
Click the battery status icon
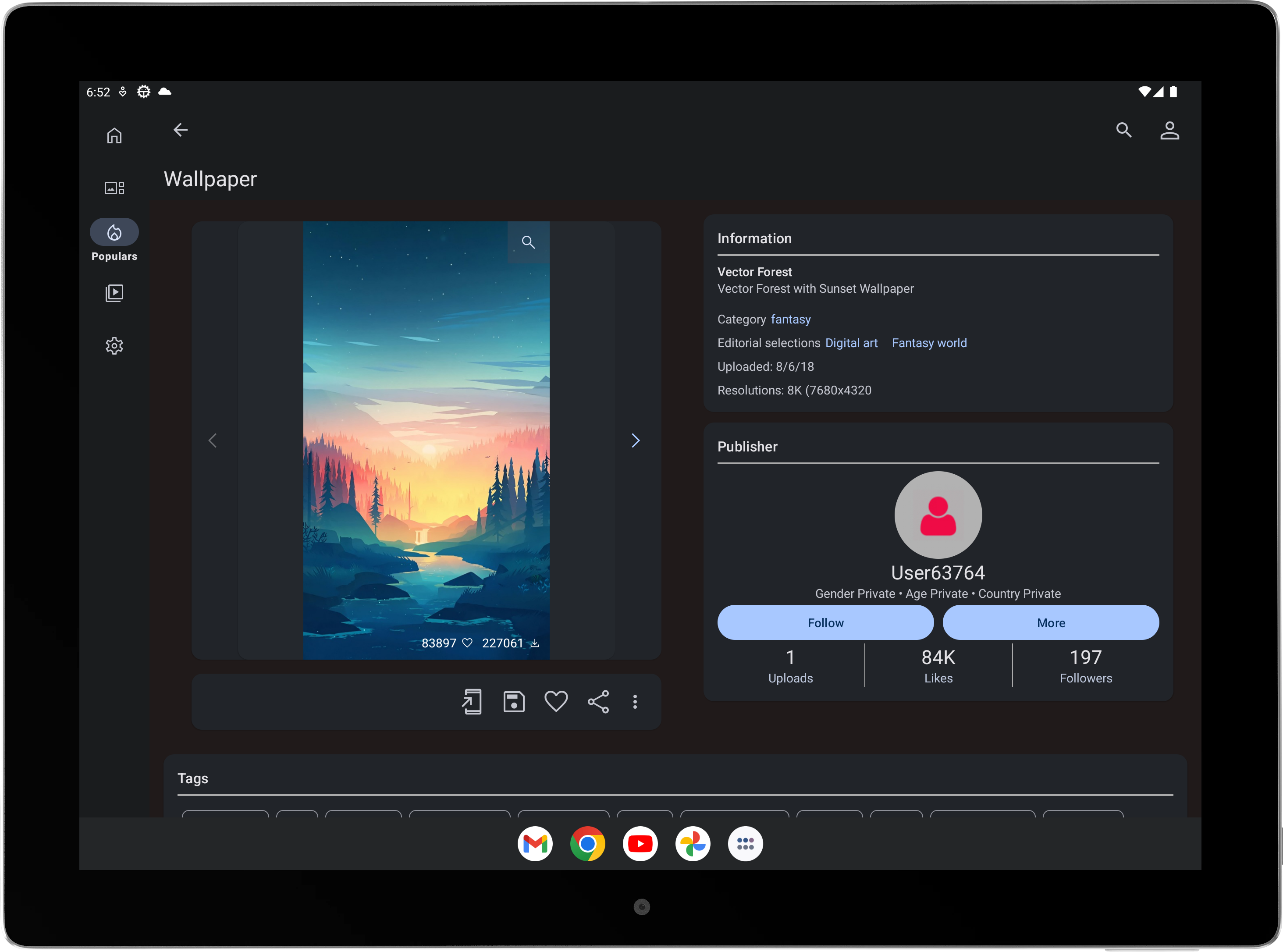[x=1173, y=92]
